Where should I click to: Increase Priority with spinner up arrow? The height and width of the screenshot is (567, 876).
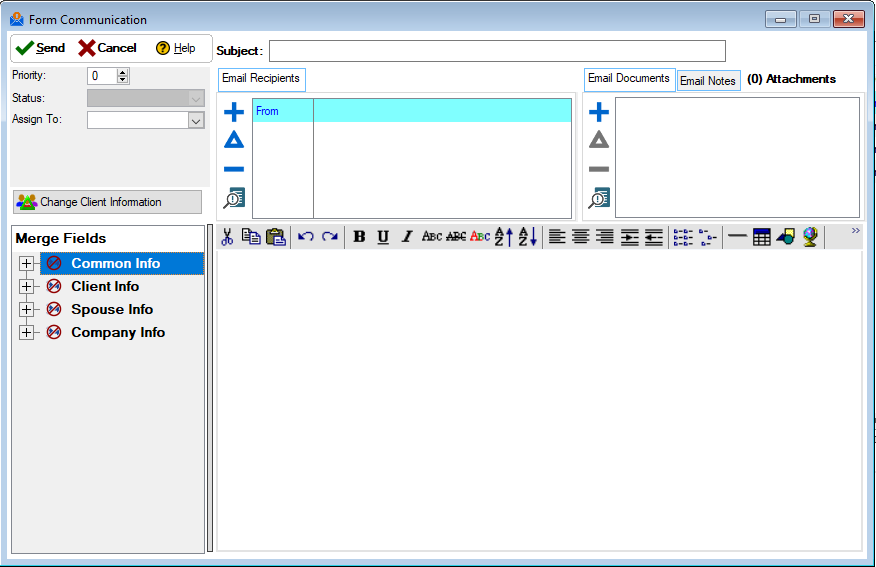coord(123,72)
